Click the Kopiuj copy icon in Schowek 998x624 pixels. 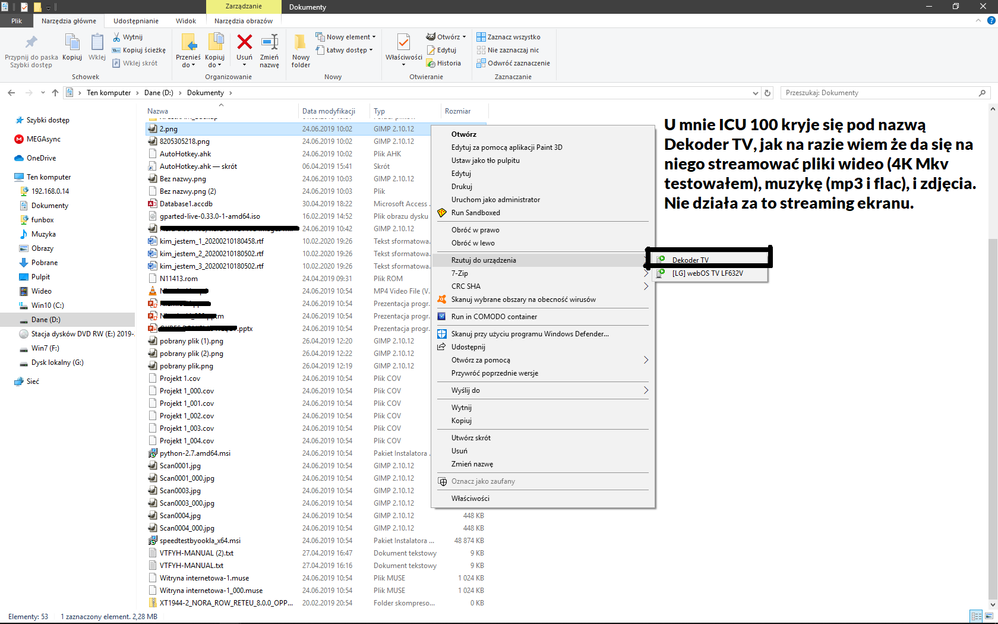point(72,42)
